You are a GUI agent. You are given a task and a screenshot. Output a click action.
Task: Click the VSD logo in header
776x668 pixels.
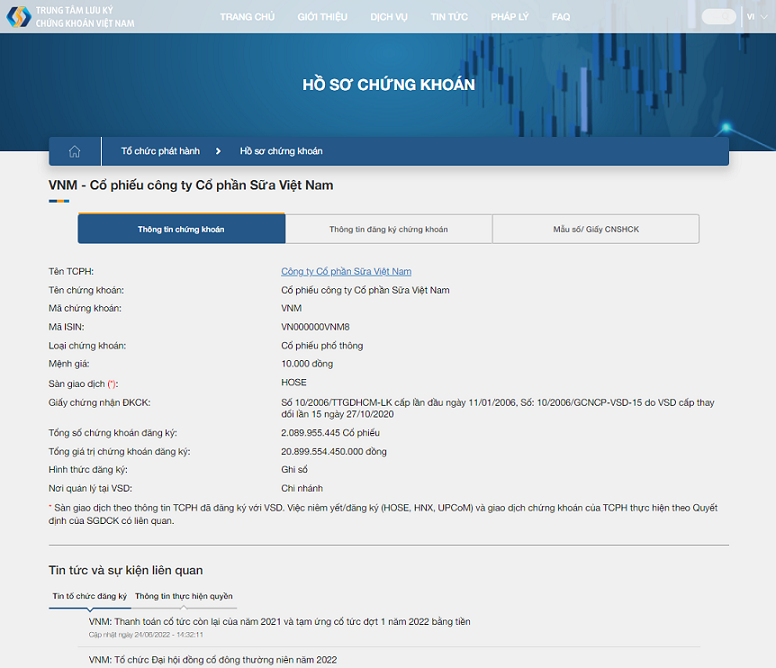[18, 16]
